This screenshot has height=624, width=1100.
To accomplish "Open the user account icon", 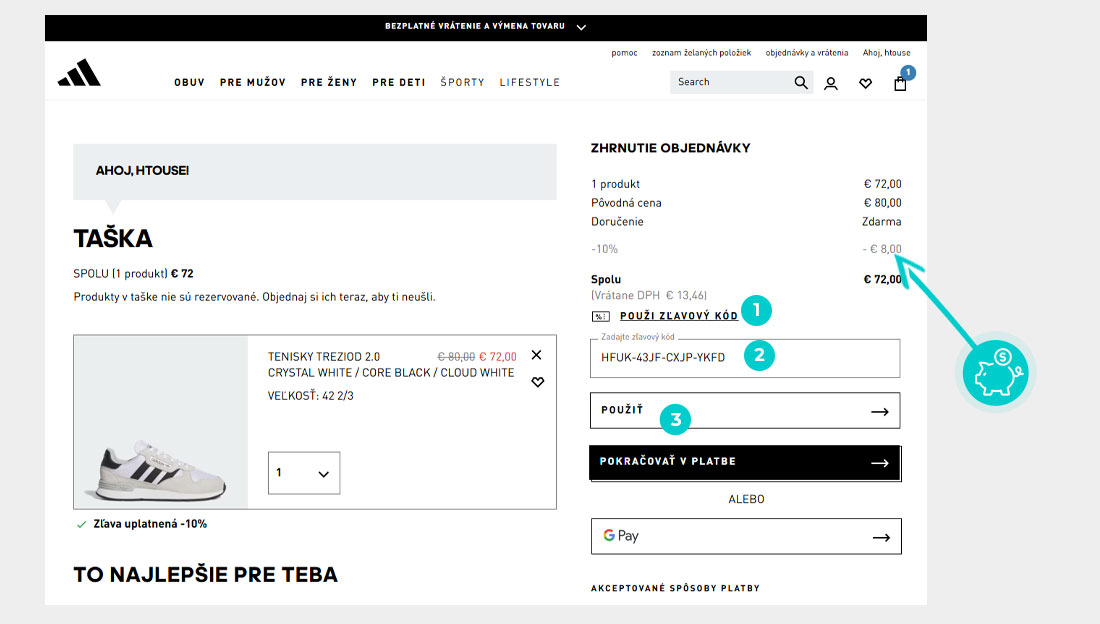I will (x=831, y=84).
